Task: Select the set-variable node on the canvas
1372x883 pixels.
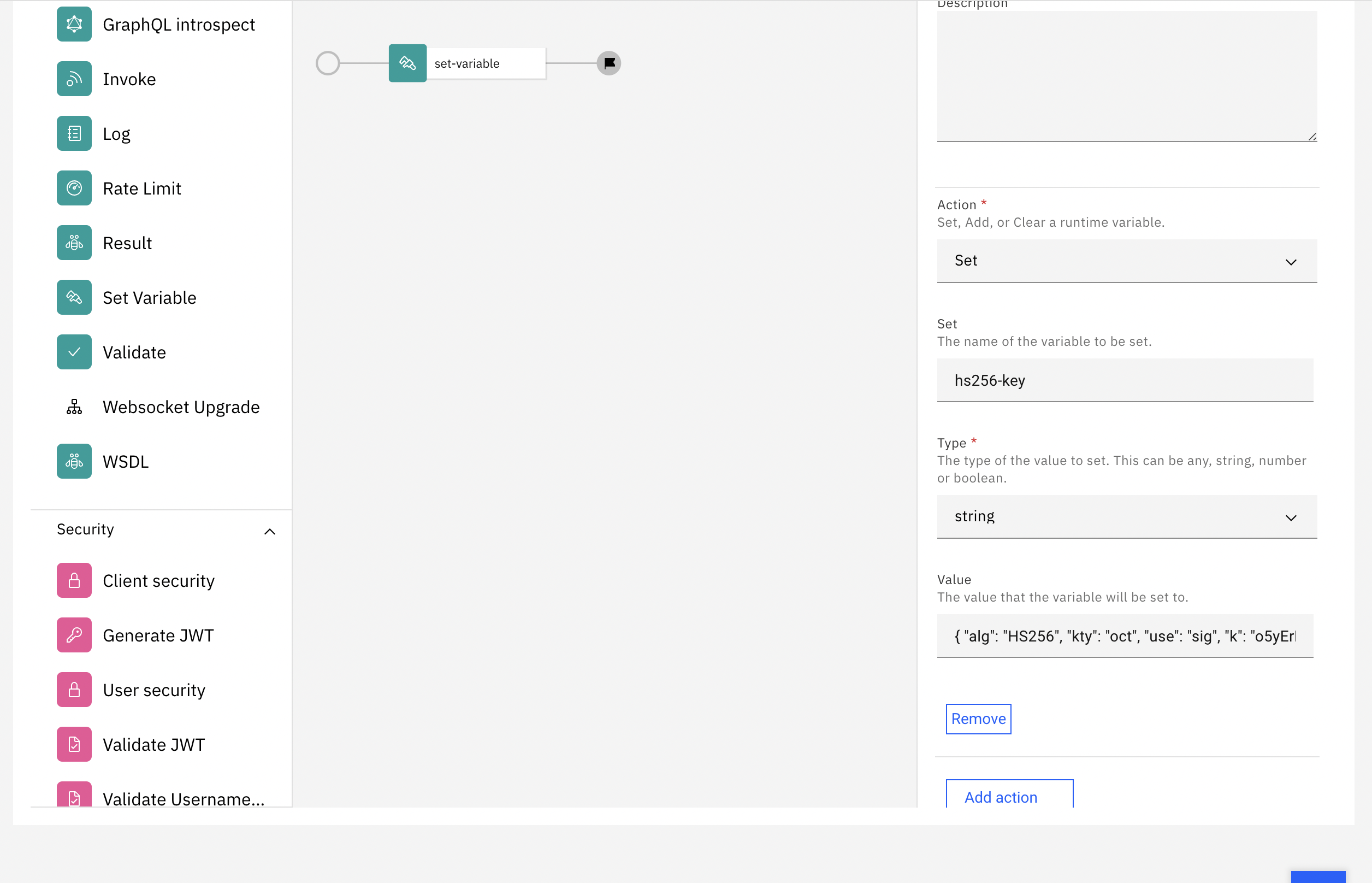Action: click(x=466, y=63)
